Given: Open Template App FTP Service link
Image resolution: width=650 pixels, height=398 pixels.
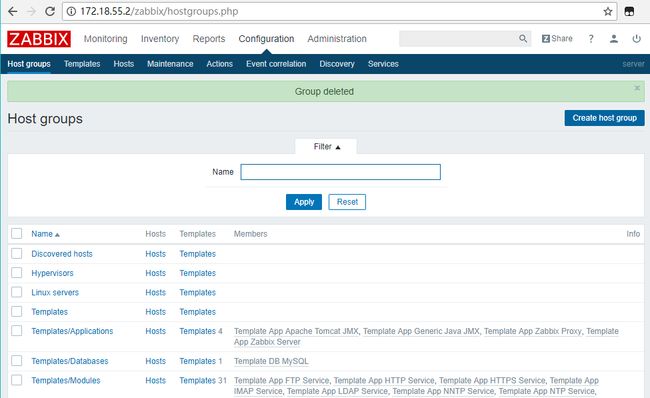Looking at the screenshot, I should pyautogui.click(x=281, y=380).
